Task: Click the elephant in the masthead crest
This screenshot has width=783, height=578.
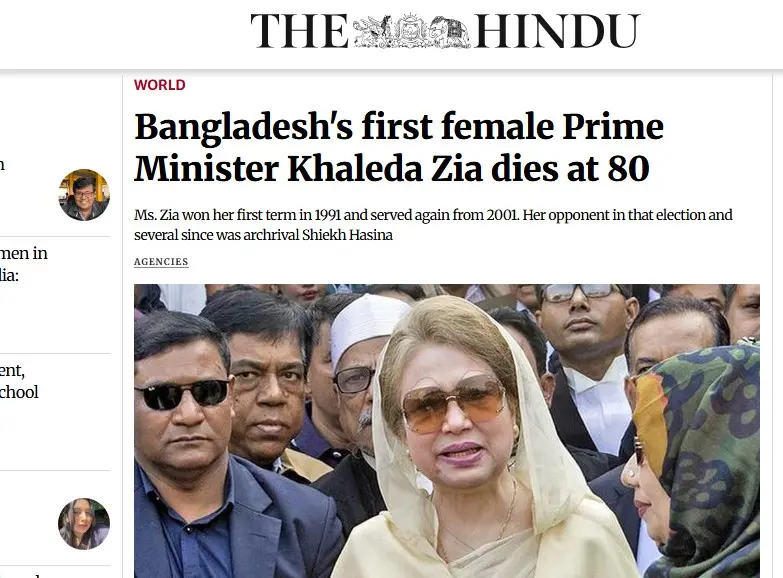Action: click(x=445, y=32)
